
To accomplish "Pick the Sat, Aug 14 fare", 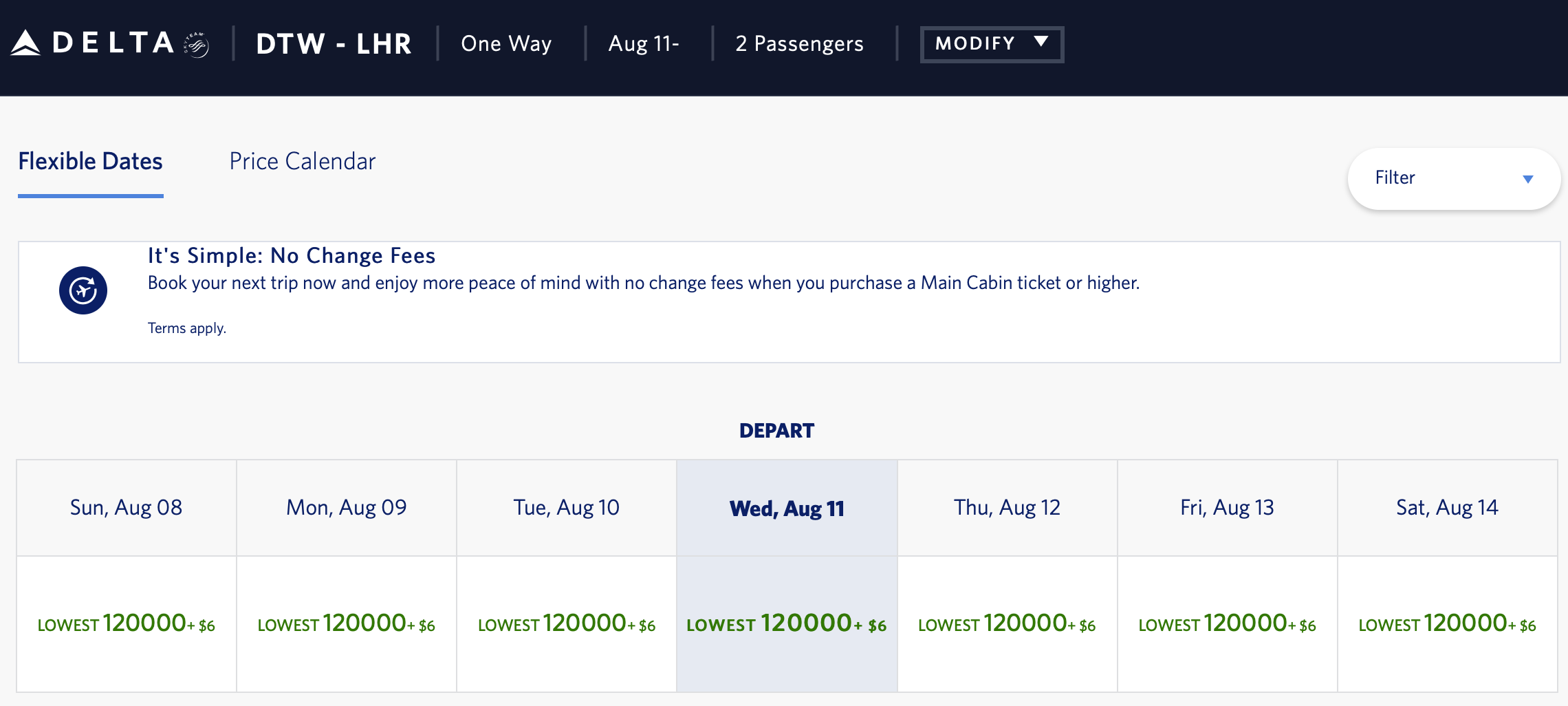I will pyautogui.click(x=1447, y=623).
